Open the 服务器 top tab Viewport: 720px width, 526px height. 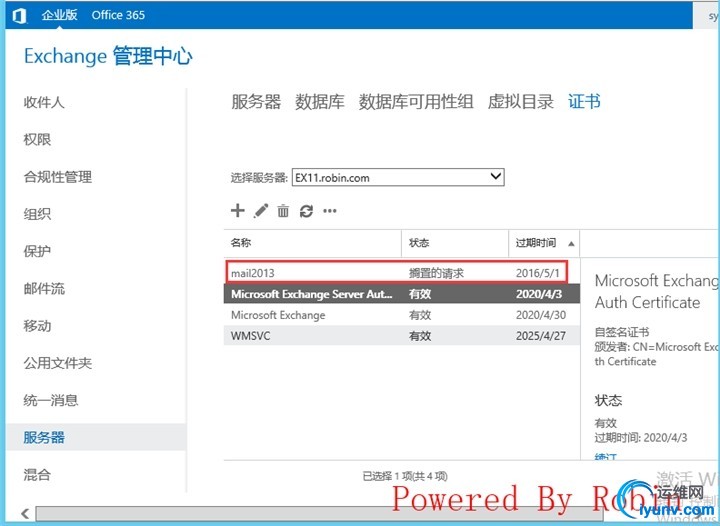pos(256,102)
